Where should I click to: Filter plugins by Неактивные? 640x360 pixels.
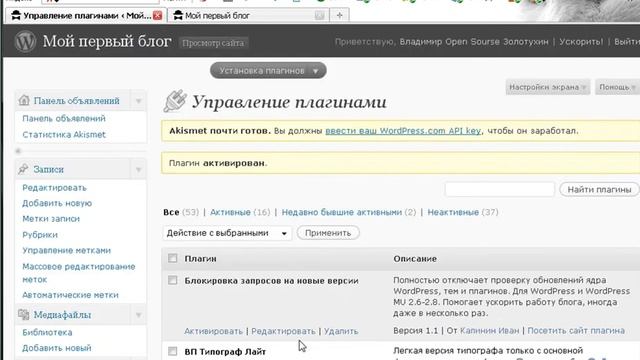click(453, 212)
